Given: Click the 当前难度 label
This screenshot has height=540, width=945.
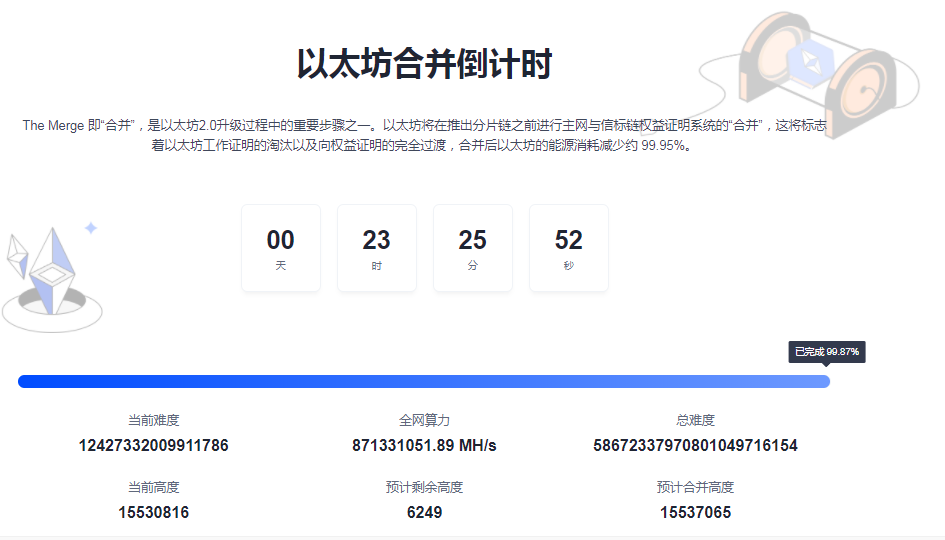Looking at the screenshot, I should coord(154,420).
